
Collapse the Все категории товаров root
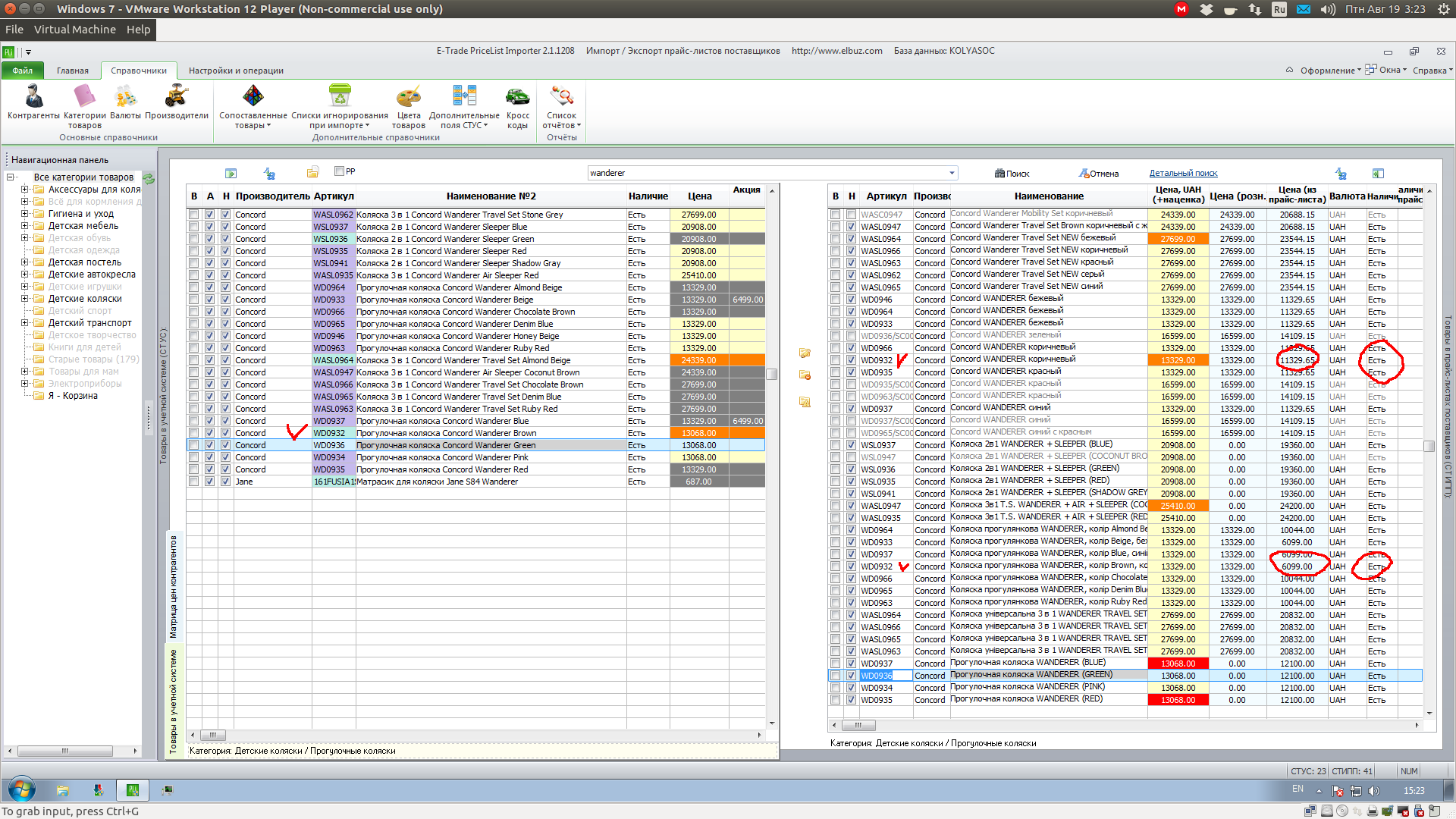click(10, 177)
